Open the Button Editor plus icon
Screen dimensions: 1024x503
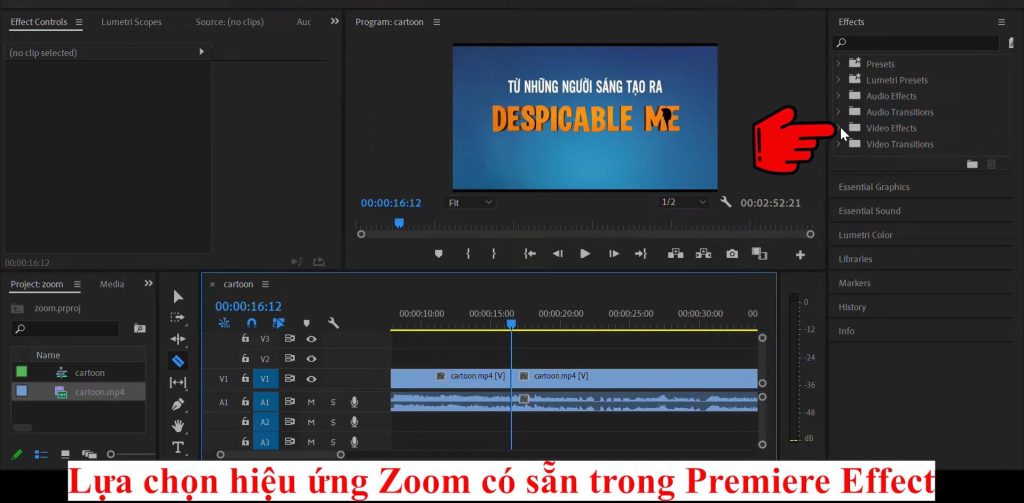click(800, 255)
